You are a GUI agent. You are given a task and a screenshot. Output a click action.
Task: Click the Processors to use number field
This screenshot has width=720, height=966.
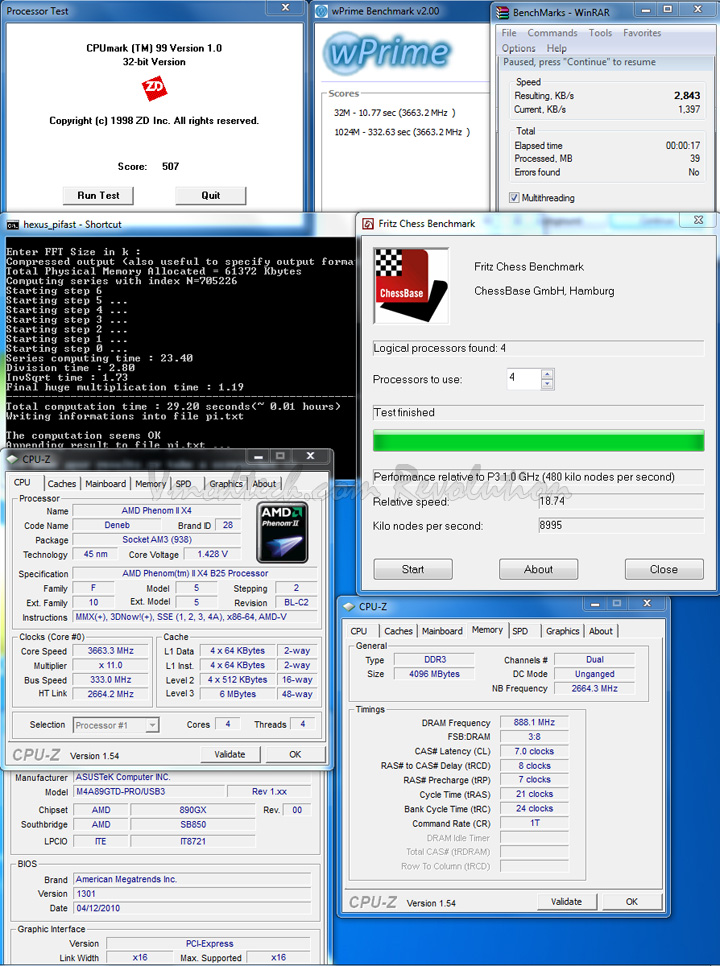[x=524, y=378]
